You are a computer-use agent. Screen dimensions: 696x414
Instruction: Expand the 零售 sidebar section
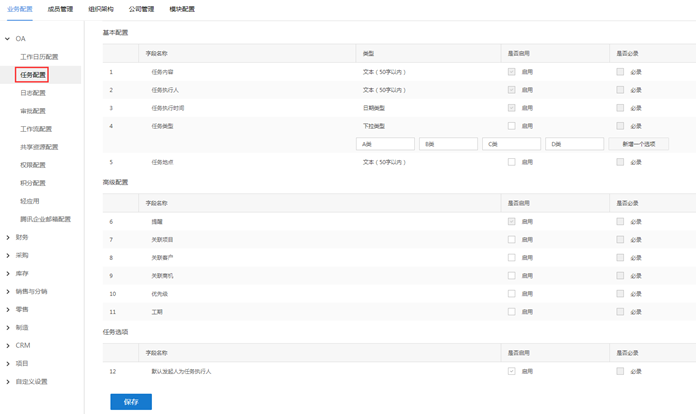coord(8,310)
